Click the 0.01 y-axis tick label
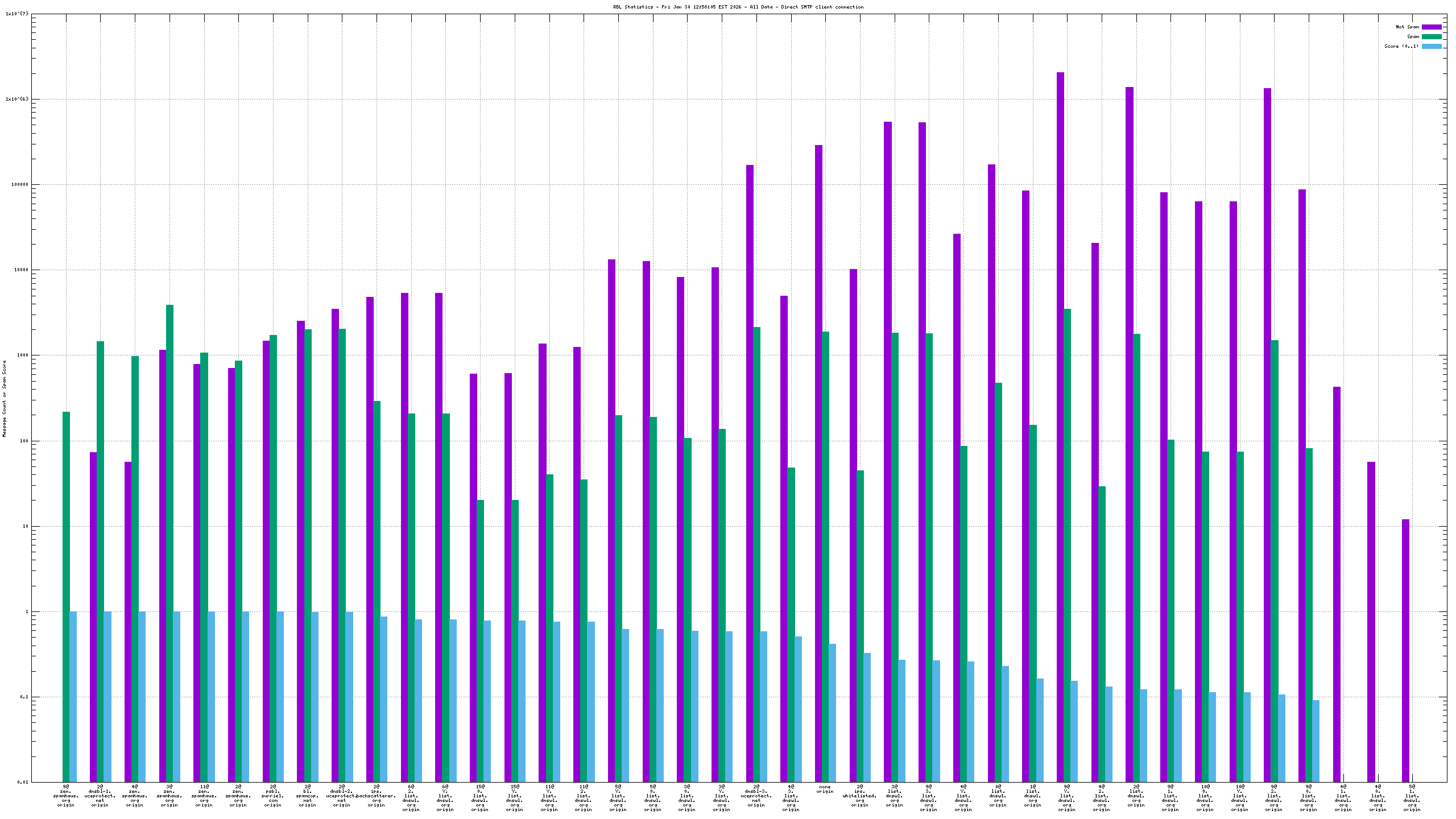1456x819 pixels. (22, 782)
